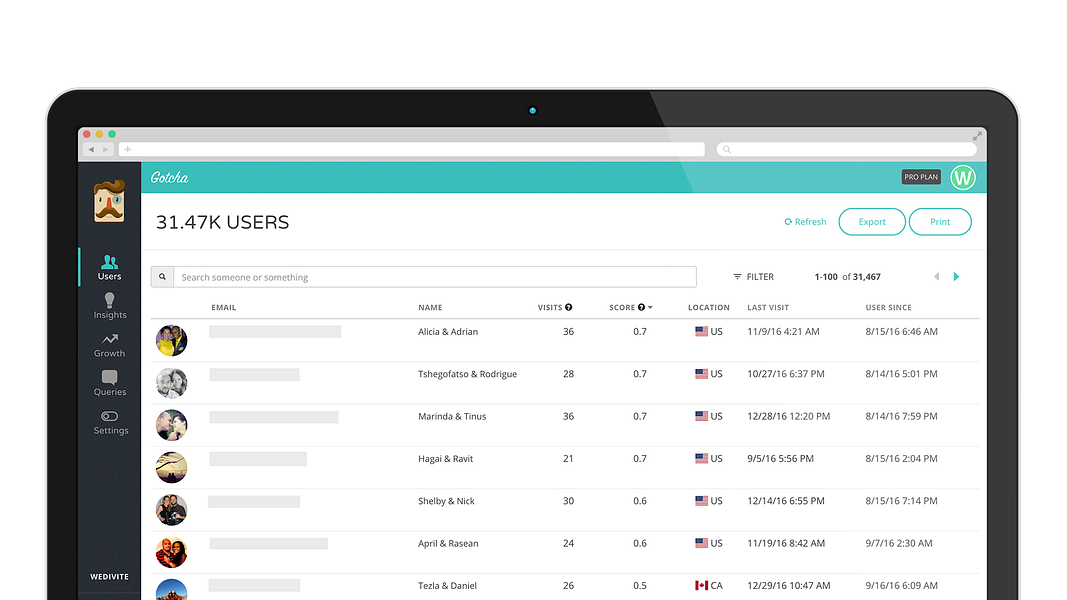This screenshot has height=600, width=1067.
Task: Click the redacted email of Alicia & Adrian
Action: tap(275, 331)
